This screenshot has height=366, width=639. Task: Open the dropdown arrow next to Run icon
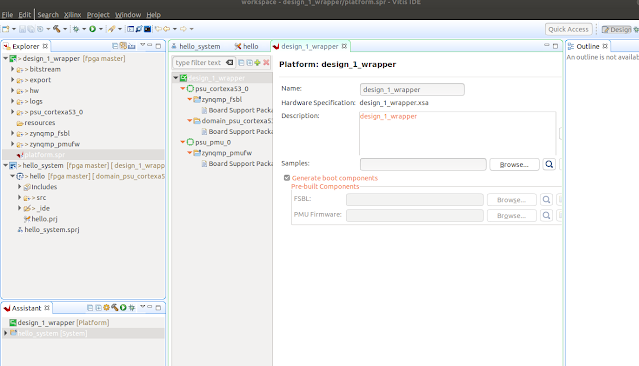[x=101, y=29]
